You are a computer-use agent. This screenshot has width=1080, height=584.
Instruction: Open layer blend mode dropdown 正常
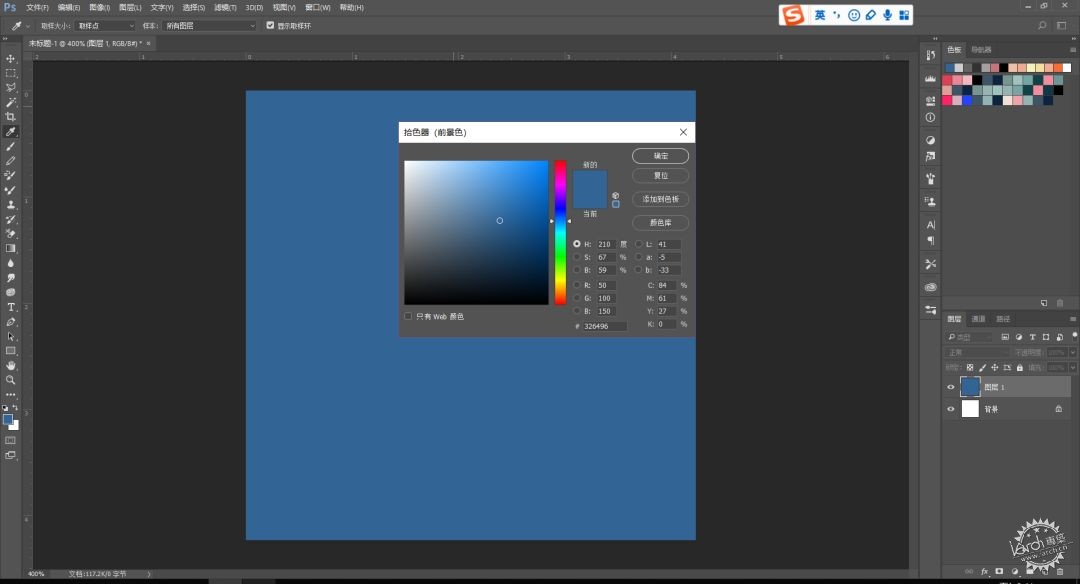977,353
